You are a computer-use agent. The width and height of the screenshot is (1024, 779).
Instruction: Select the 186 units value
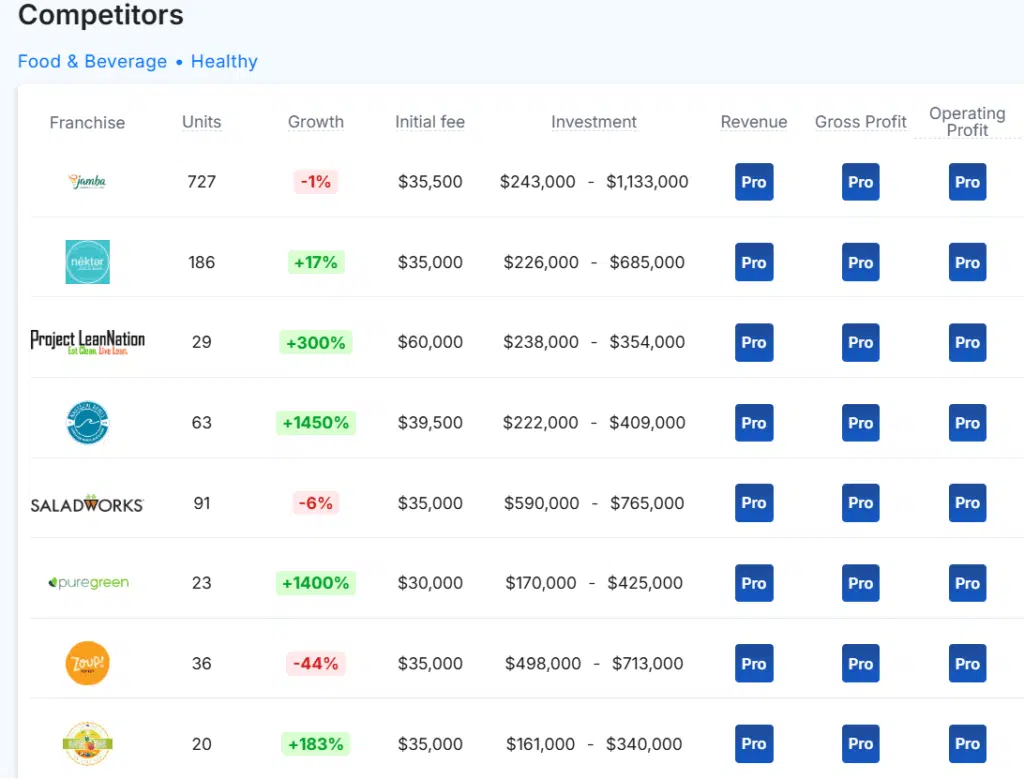(x=201, y=262)
